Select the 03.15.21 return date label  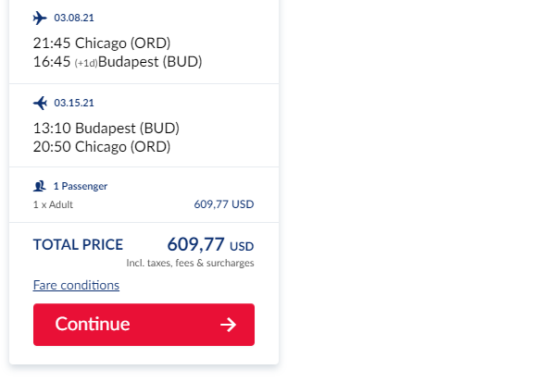click(74, 103)
